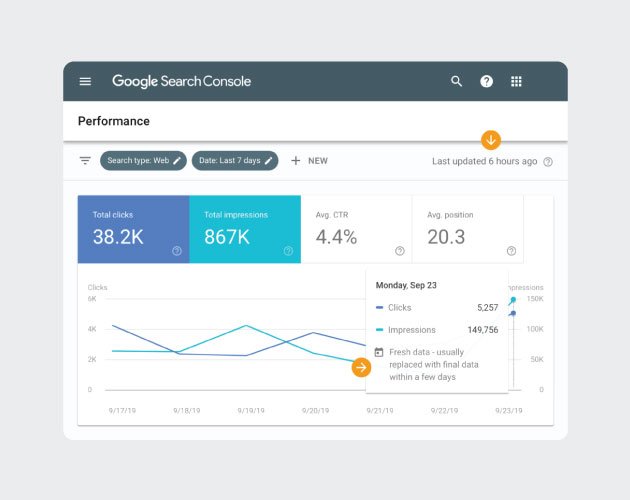The height and width of the screenshot is (500, 630).
Task: Edit Date: Last 7 days pencil
Action: 268,161
